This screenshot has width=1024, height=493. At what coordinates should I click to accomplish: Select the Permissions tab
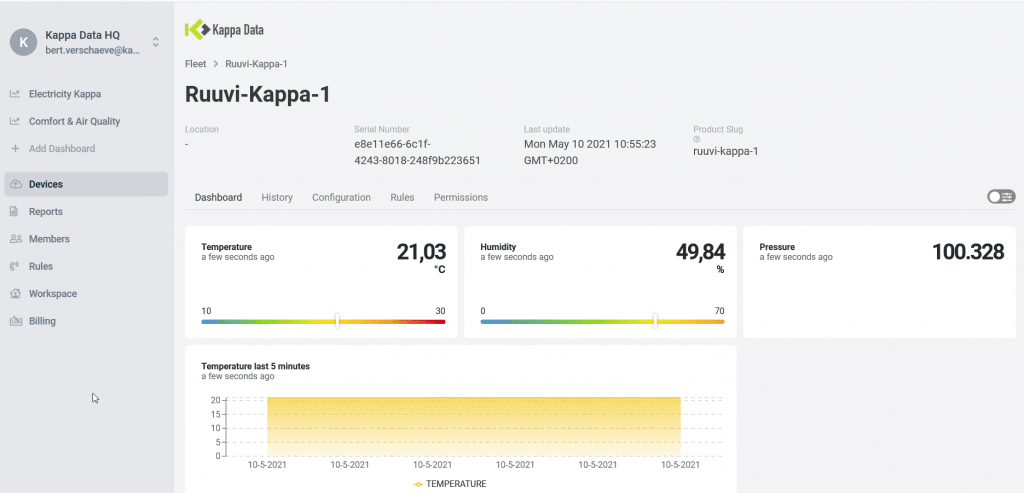point(460,198)
